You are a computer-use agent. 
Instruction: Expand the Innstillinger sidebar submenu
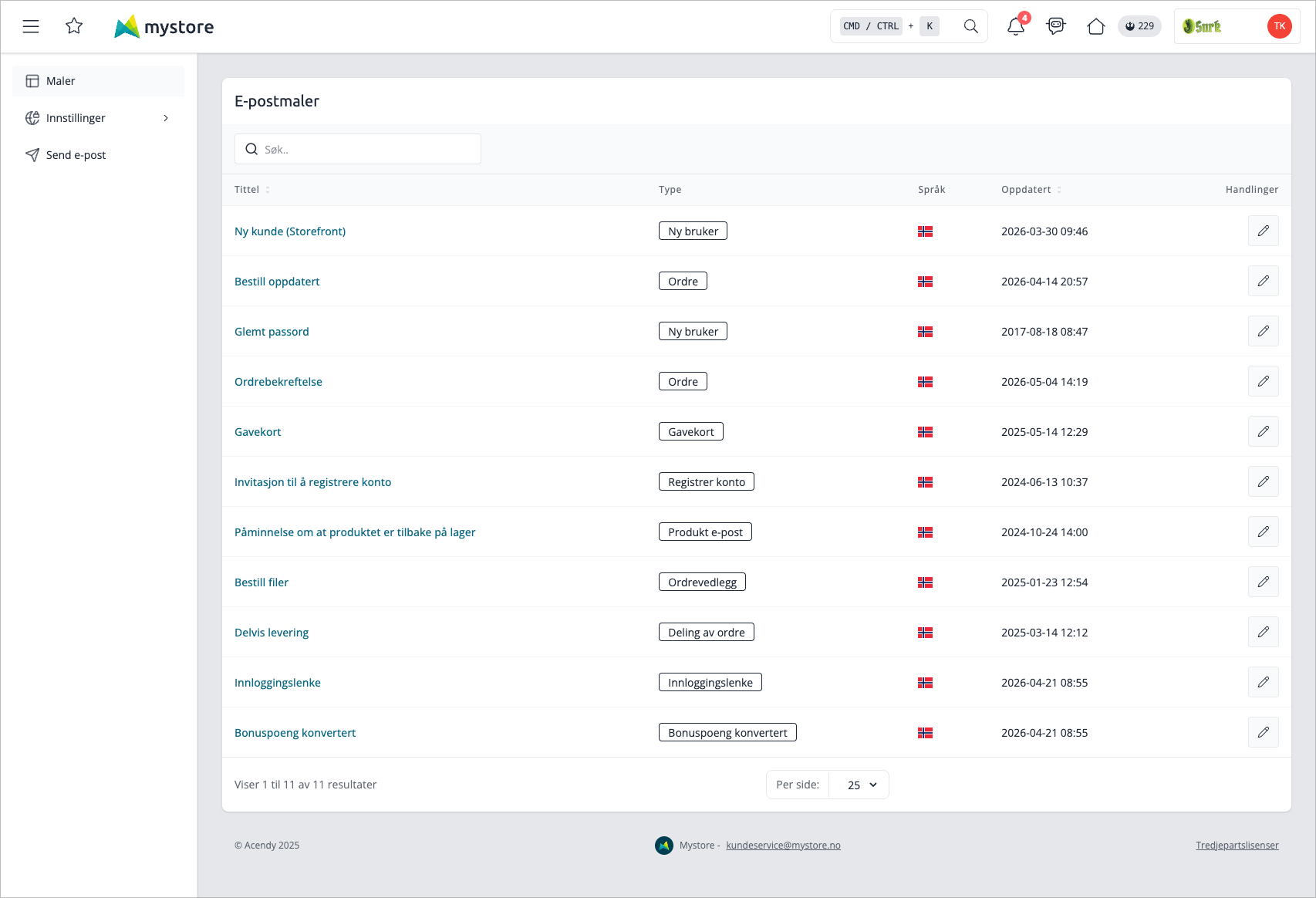pos(99,118)
